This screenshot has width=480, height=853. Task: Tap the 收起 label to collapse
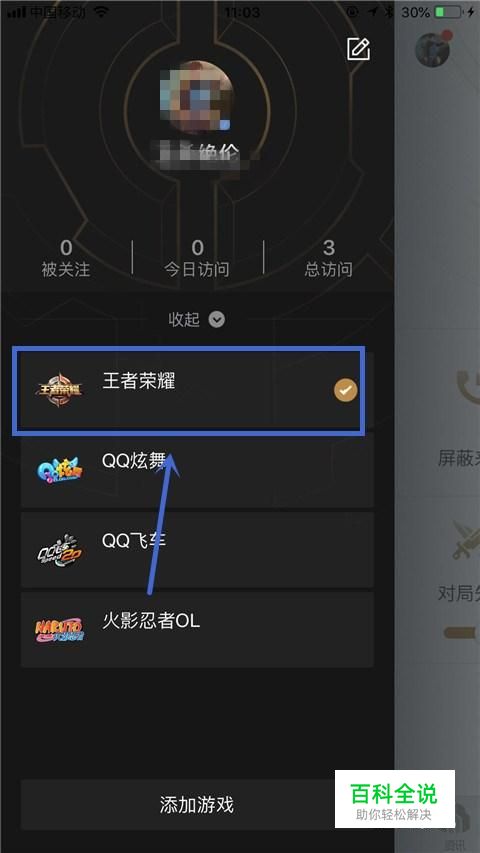click(184, 319)
